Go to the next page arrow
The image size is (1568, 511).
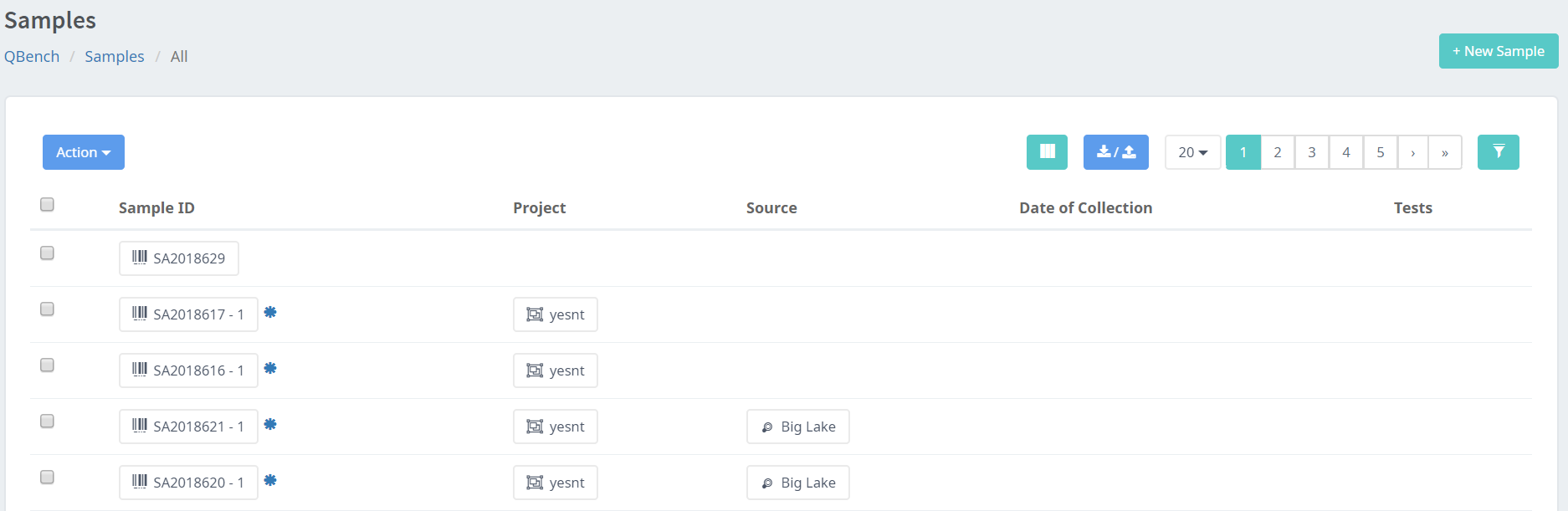click(1413, 152)
